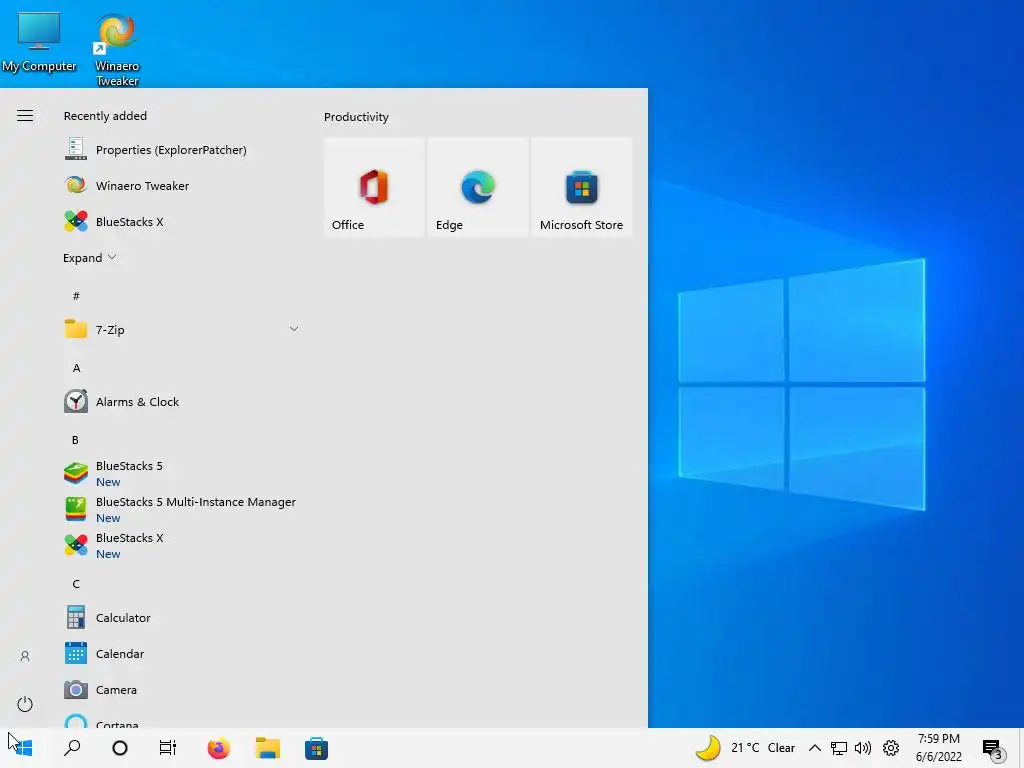
Task: Open Microsoft Store from the taskbar
Action: tap(316, 748)
